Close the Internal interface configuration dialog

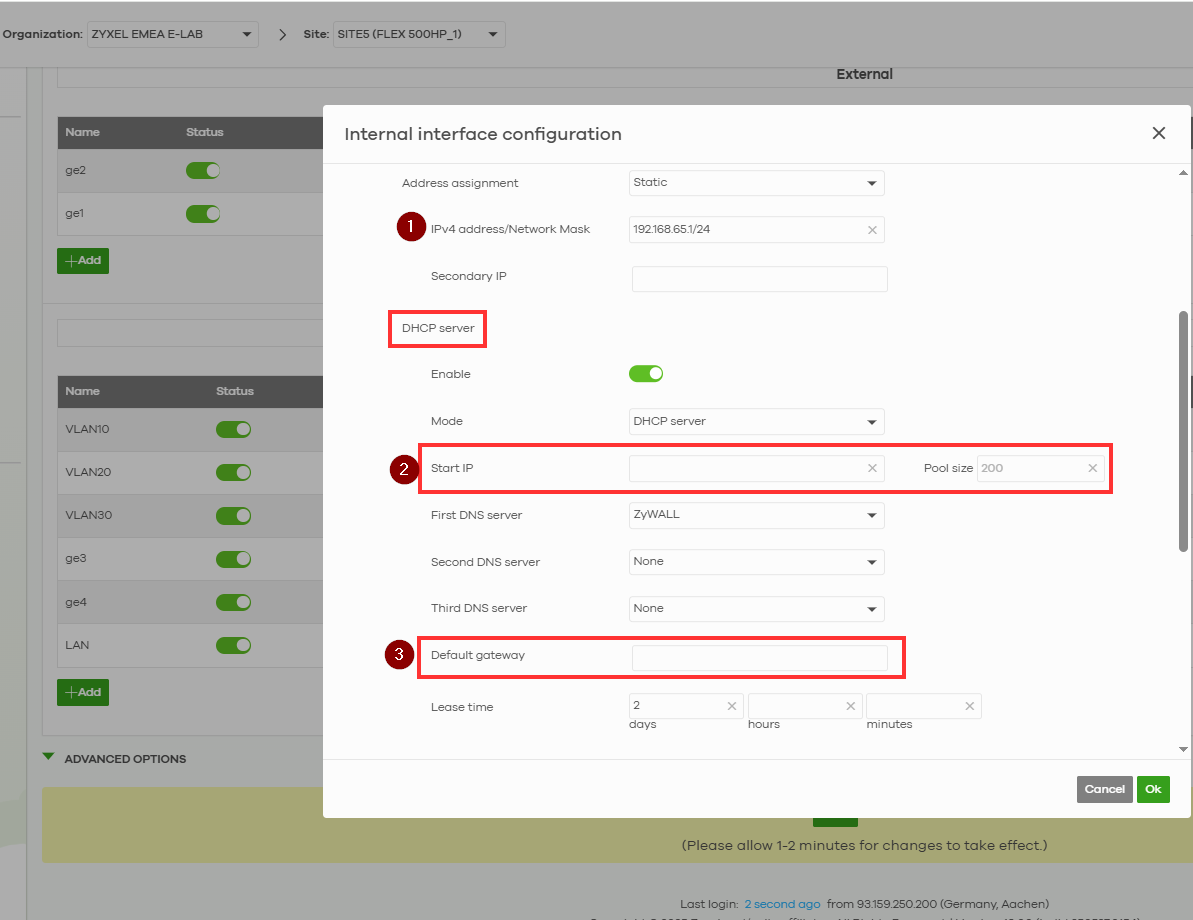[x=1158, y=133]
